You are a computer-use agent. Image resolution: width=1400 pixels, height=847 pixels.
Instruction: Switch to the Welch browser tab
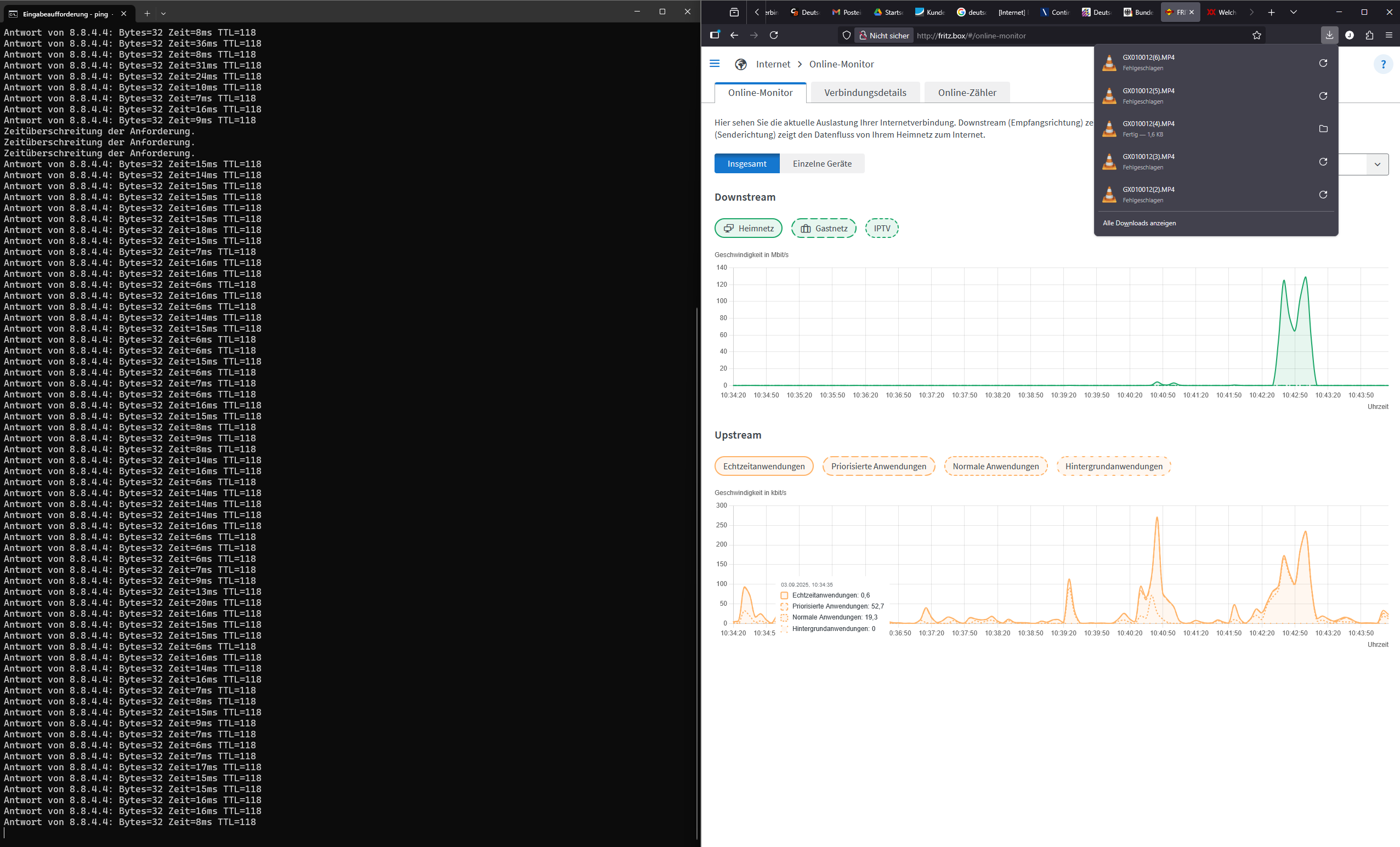tap(1222, 12)
